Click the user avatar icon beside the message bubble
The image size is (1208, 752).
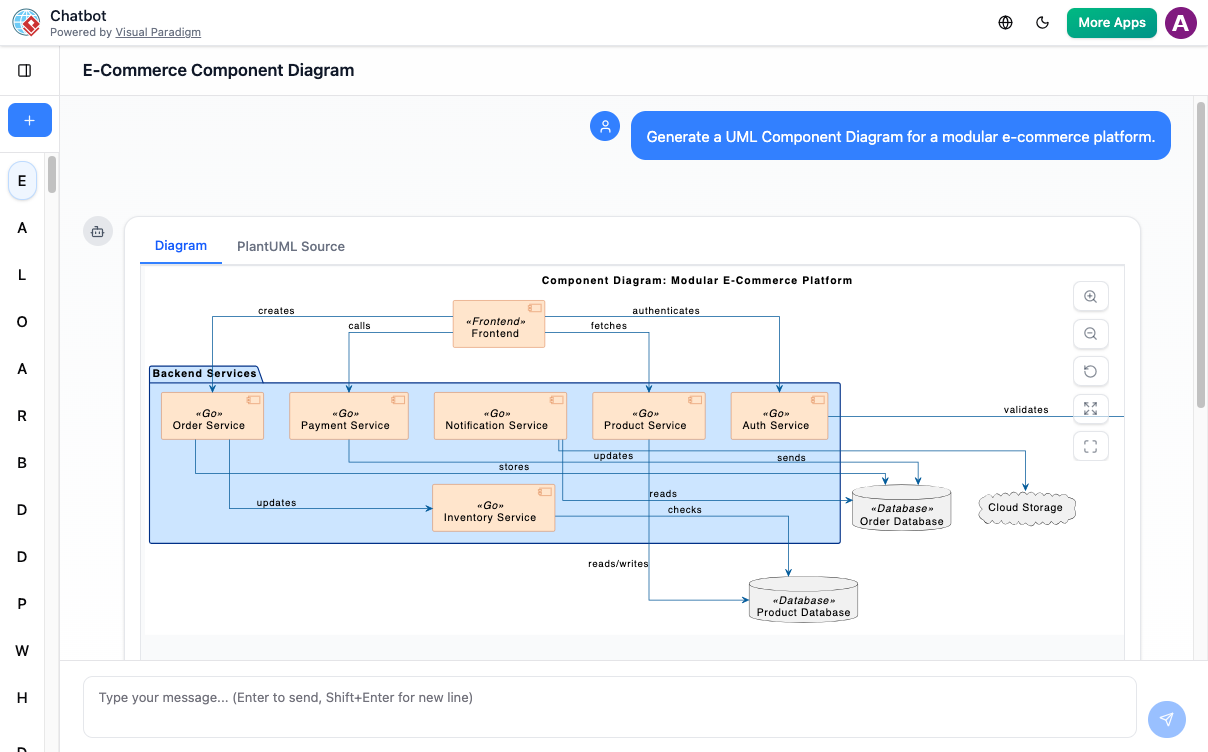(x=604, y=127)
